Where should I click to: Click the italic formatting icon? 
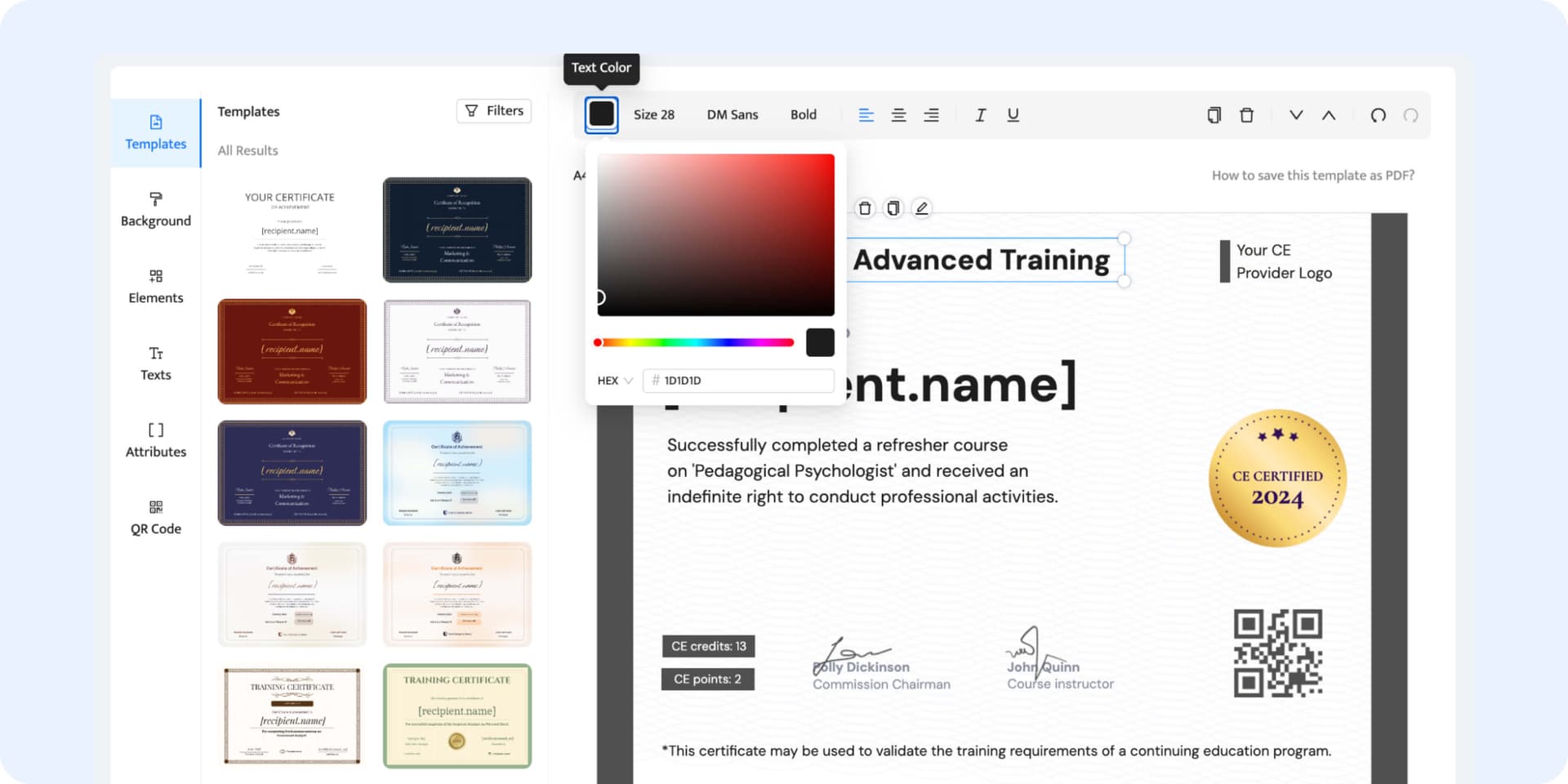tap(980, 115)
